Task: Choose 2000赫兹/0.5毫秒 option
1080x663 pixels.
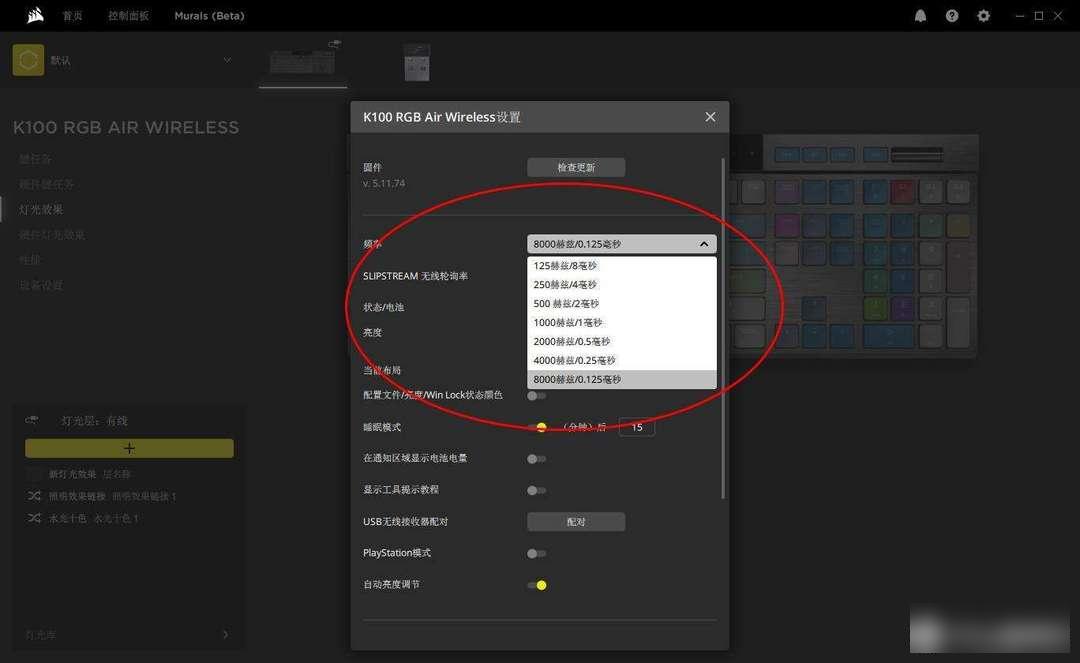Action: [x=622, y=341]
